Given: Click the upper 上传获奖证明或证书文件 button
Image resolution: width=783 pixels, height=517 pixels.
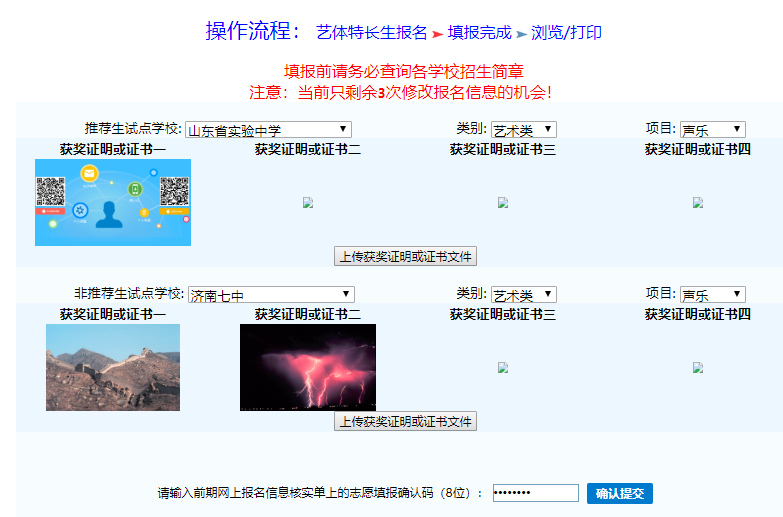Looking at the screenshot, I should 405,256.
